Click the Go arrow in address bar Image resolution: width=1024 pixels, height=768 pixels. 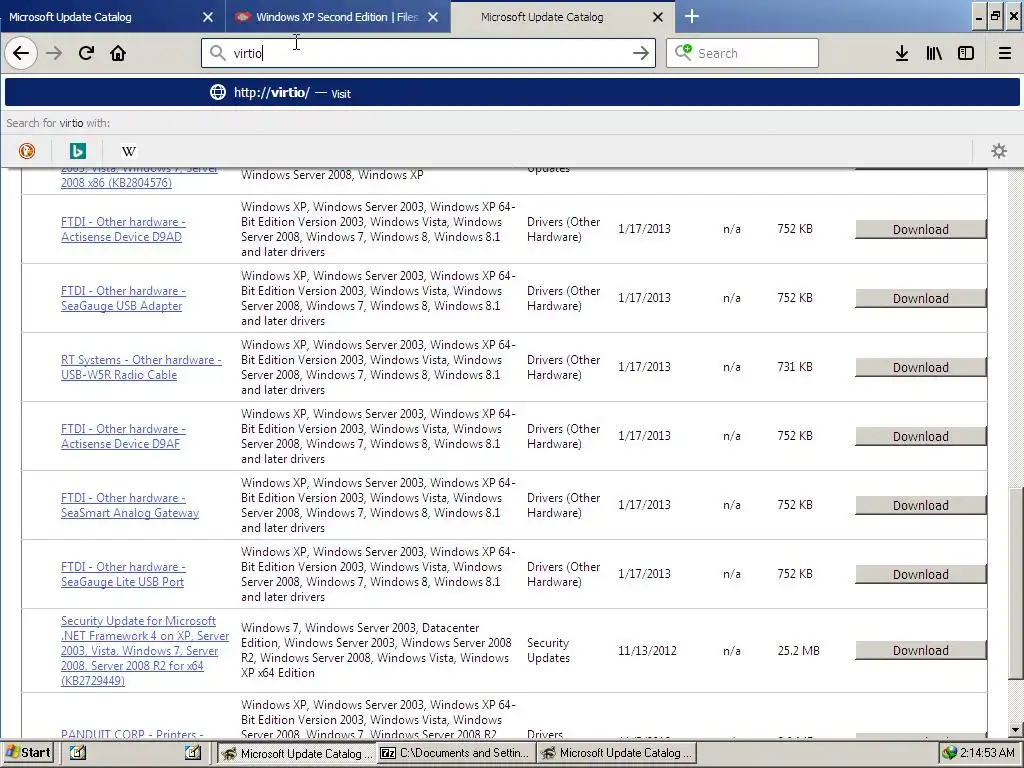(641, 53)
